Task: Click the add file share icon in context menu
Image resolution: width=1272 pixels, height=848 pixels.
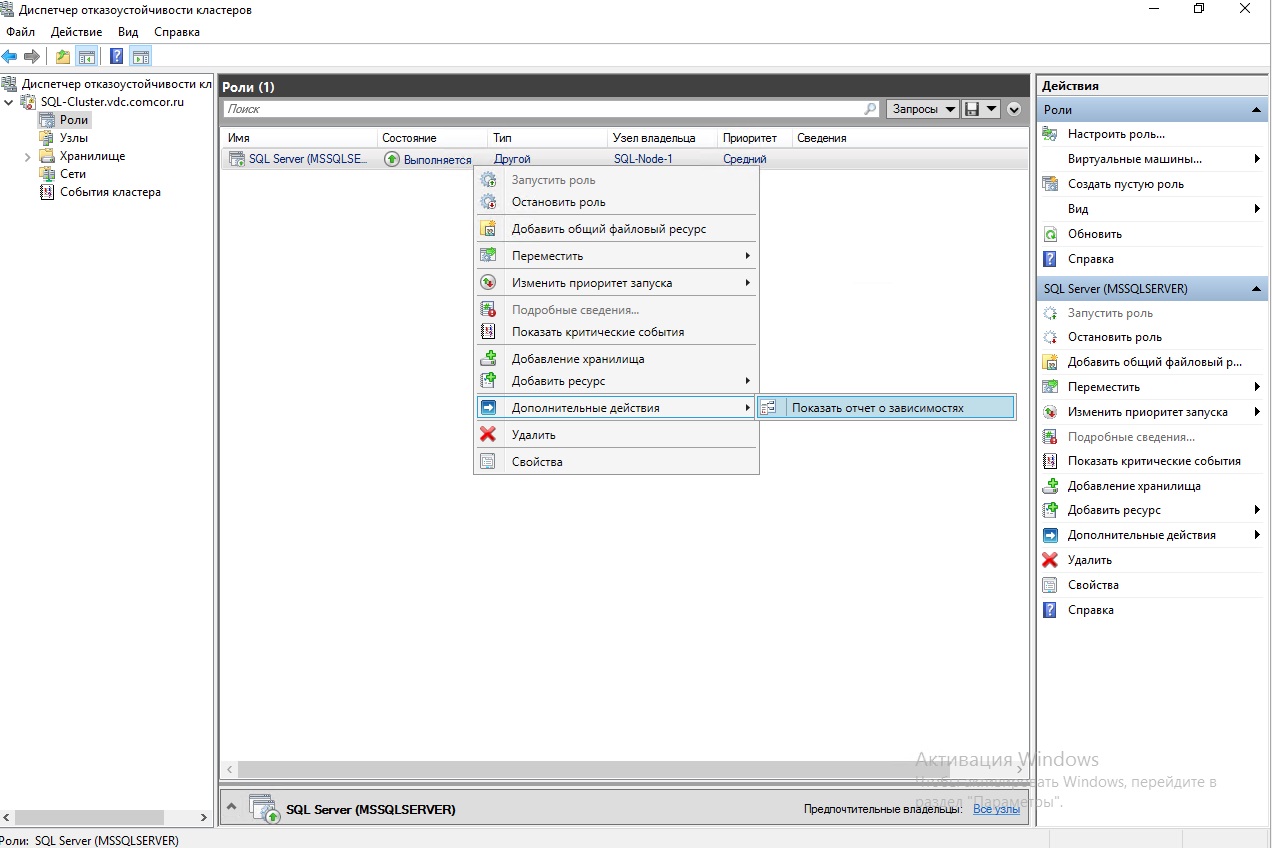Action: (x=488, y=228)
